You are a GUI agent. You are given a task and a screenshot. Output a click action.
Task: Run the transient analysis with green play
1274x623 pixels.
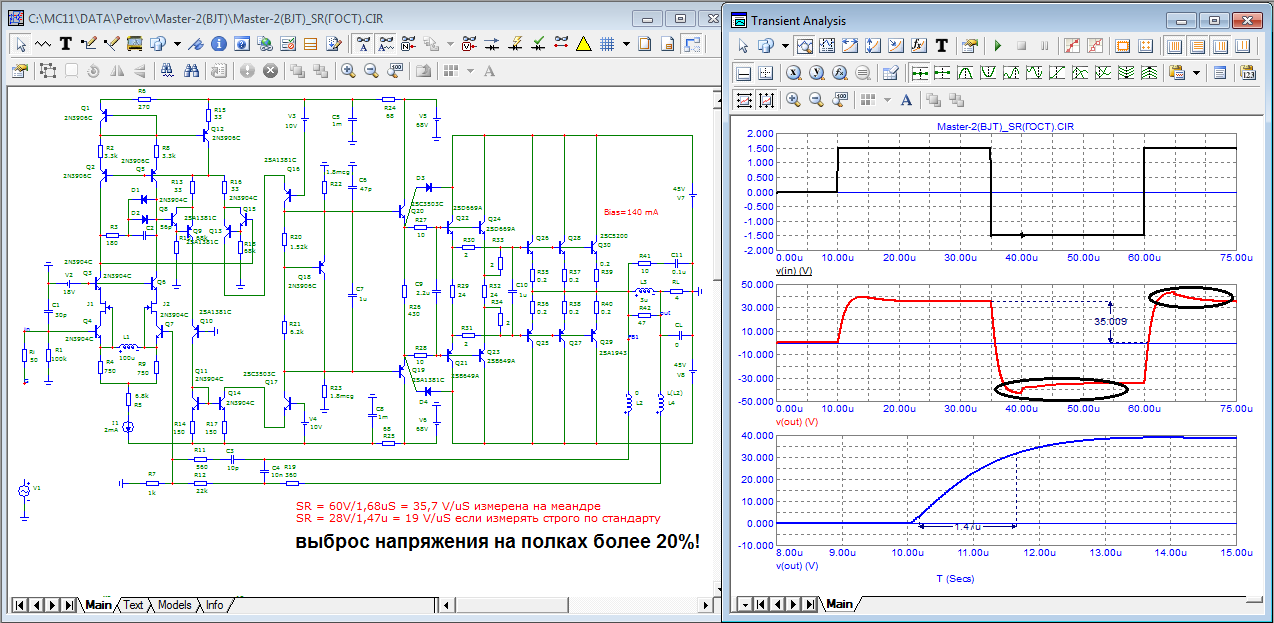998,45
